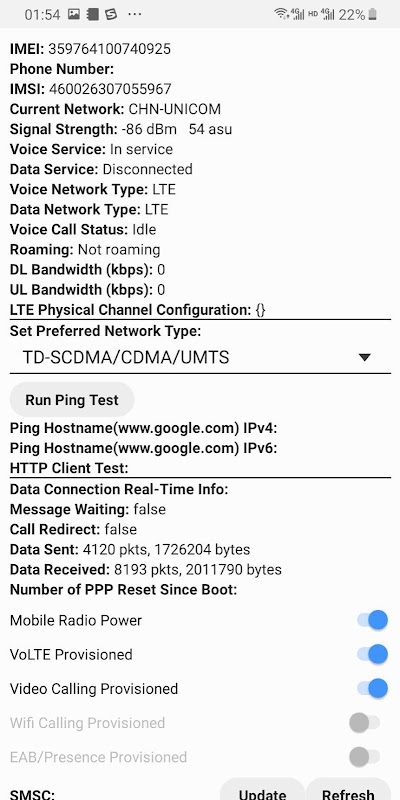Tap the IMEI number text
Image resolution: width=400 pixels, height=800 pixels.
click(x=110, y=49)
